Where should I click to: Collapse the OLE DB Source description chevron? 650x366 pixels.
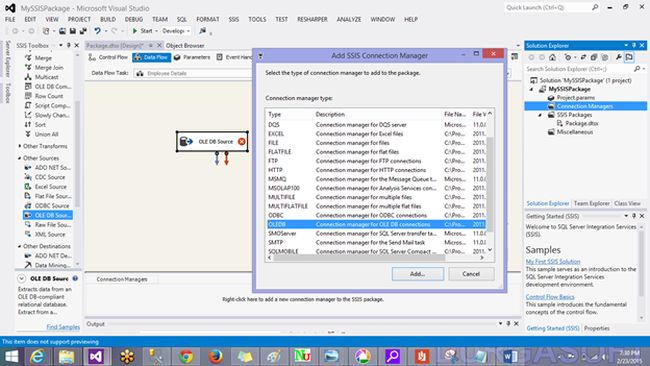[x=21, y=279]
